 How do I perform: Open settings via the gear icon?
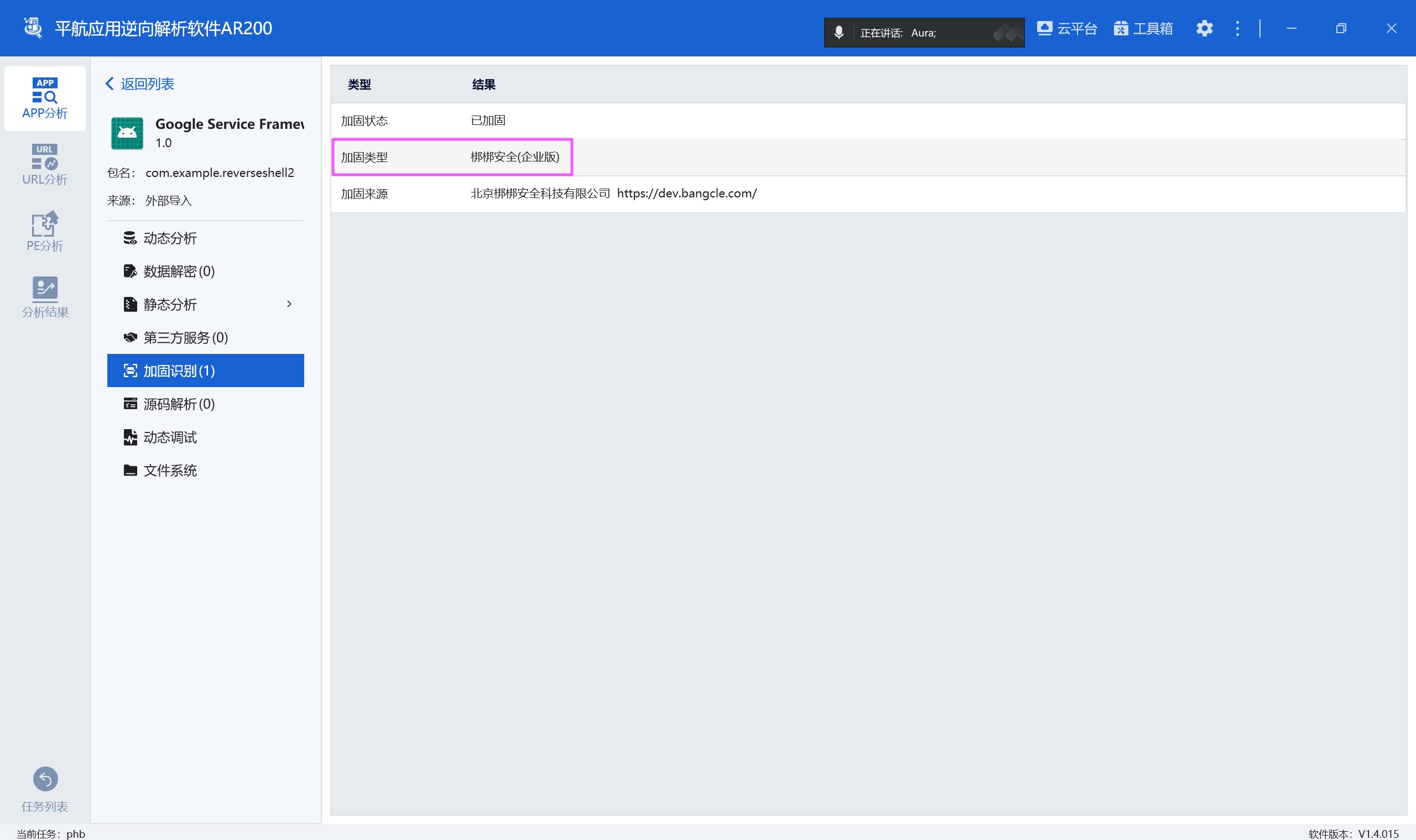tap(1204, 28)
